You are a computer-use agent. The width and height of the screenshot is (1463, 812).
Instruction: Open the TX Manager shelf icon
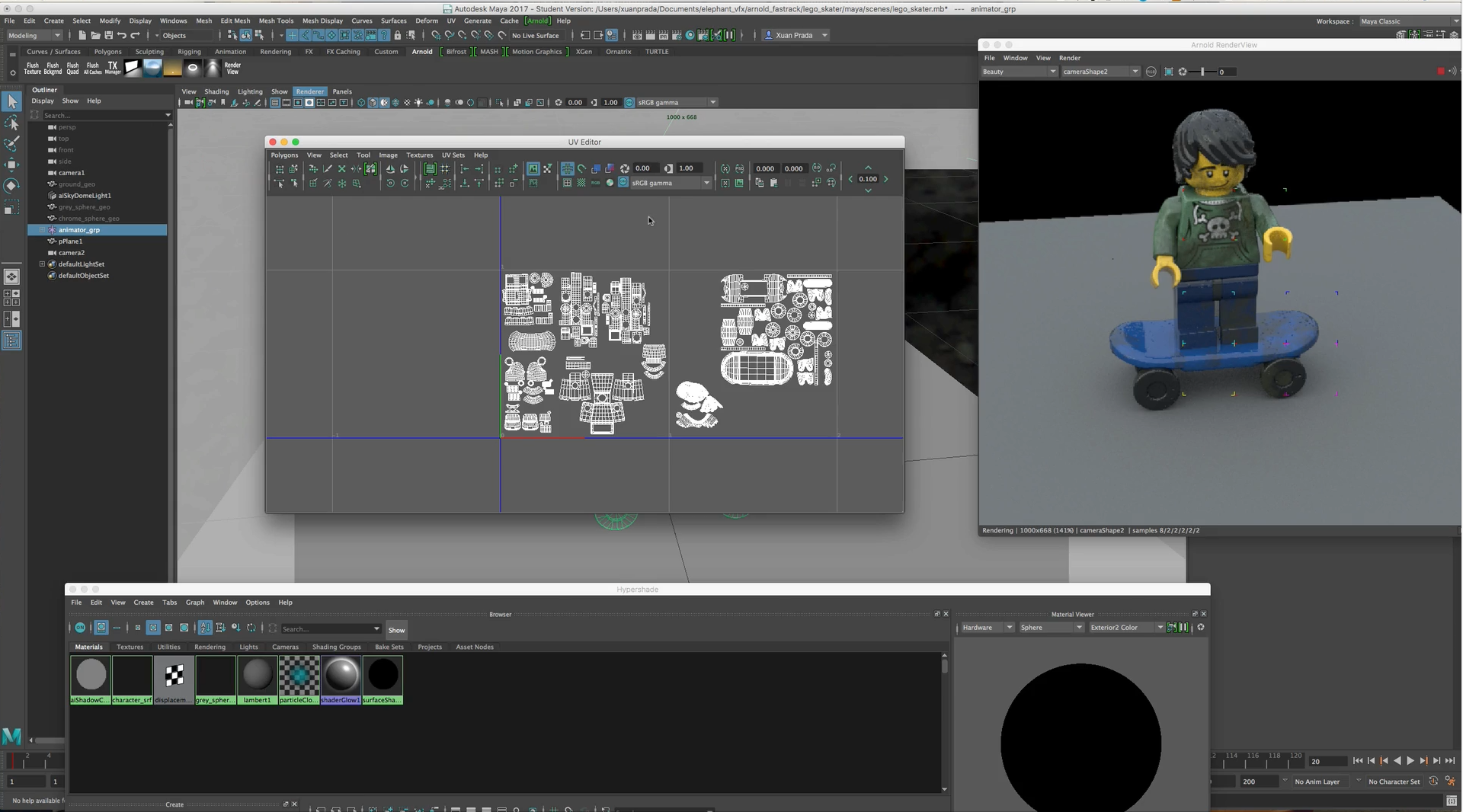(113, 69)
